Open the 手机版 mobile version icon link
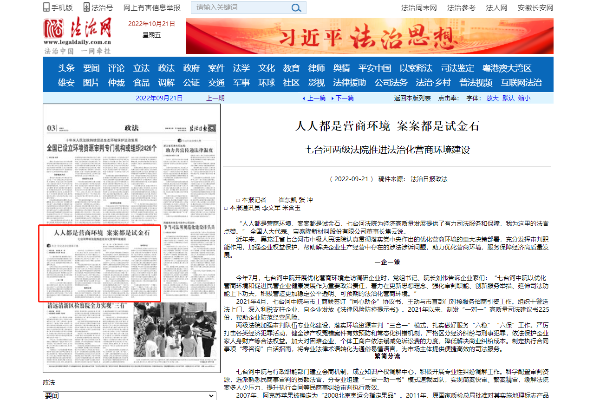Image resolution: width=600 pixels, height=400 pixels. click(x=61, y=5)
